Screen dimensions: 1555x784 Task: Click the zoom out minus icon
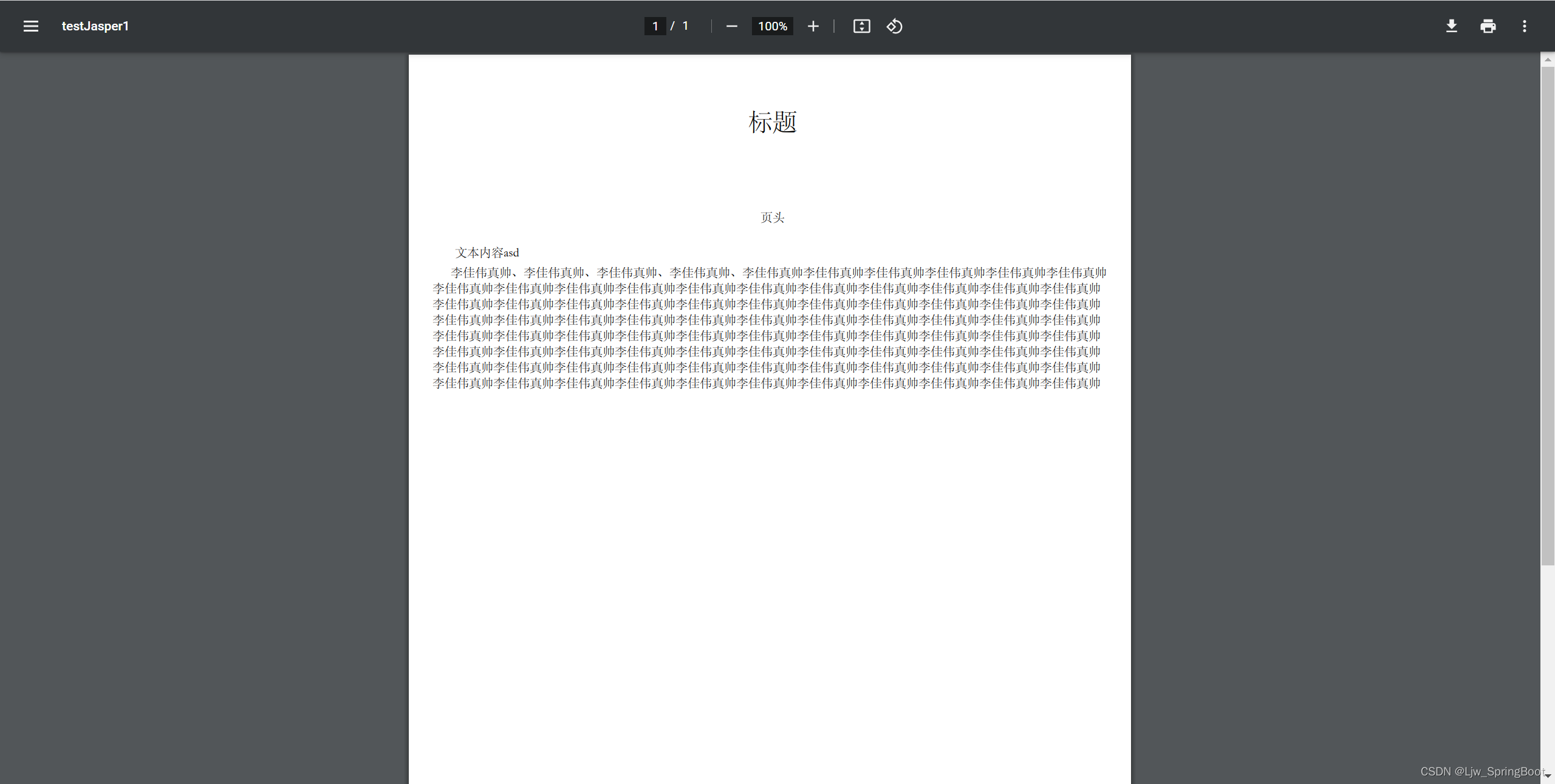pos(731,26)
